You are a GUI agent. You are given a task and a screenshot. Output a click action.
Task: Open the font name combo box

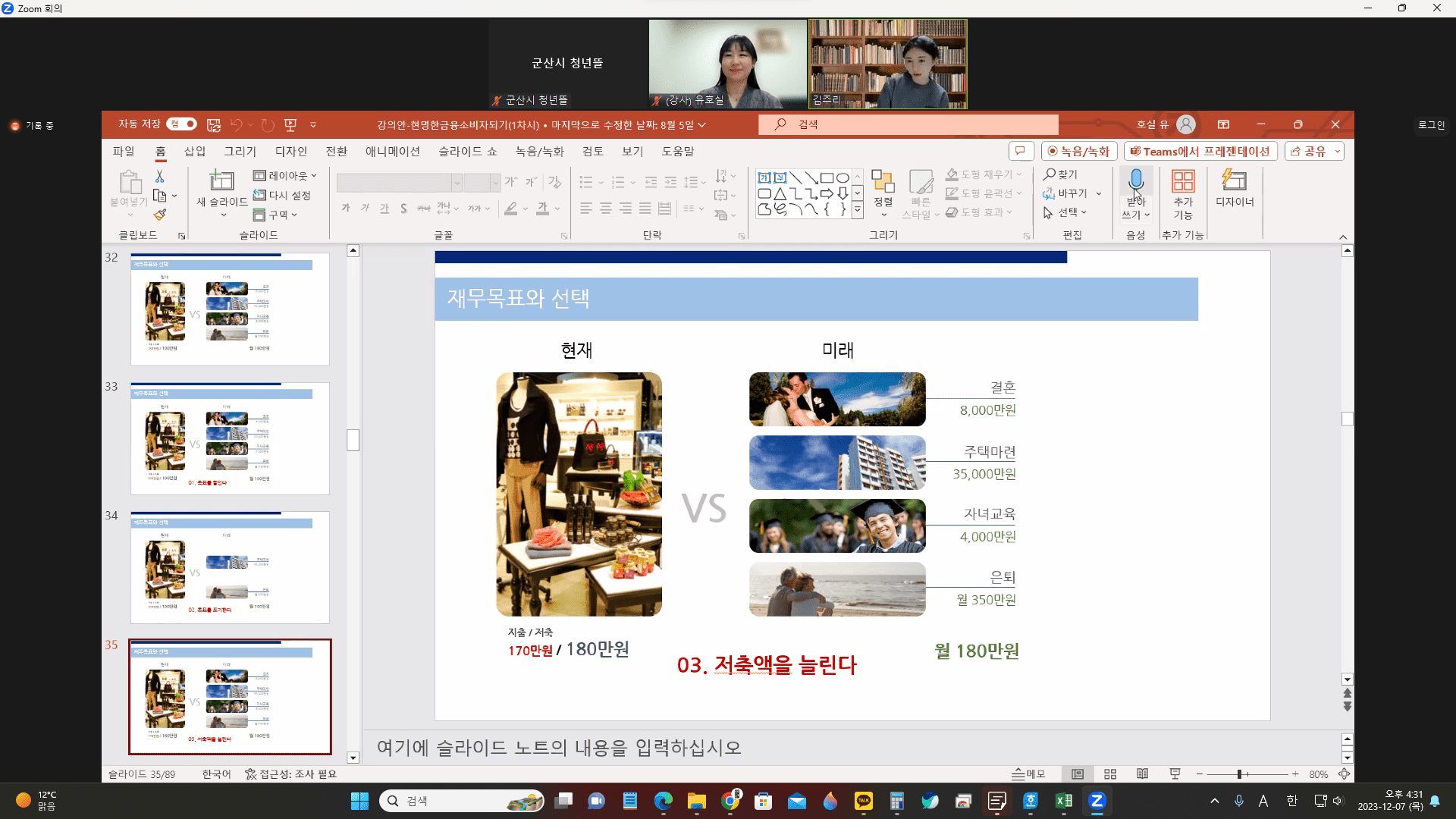tap(399, 183)
